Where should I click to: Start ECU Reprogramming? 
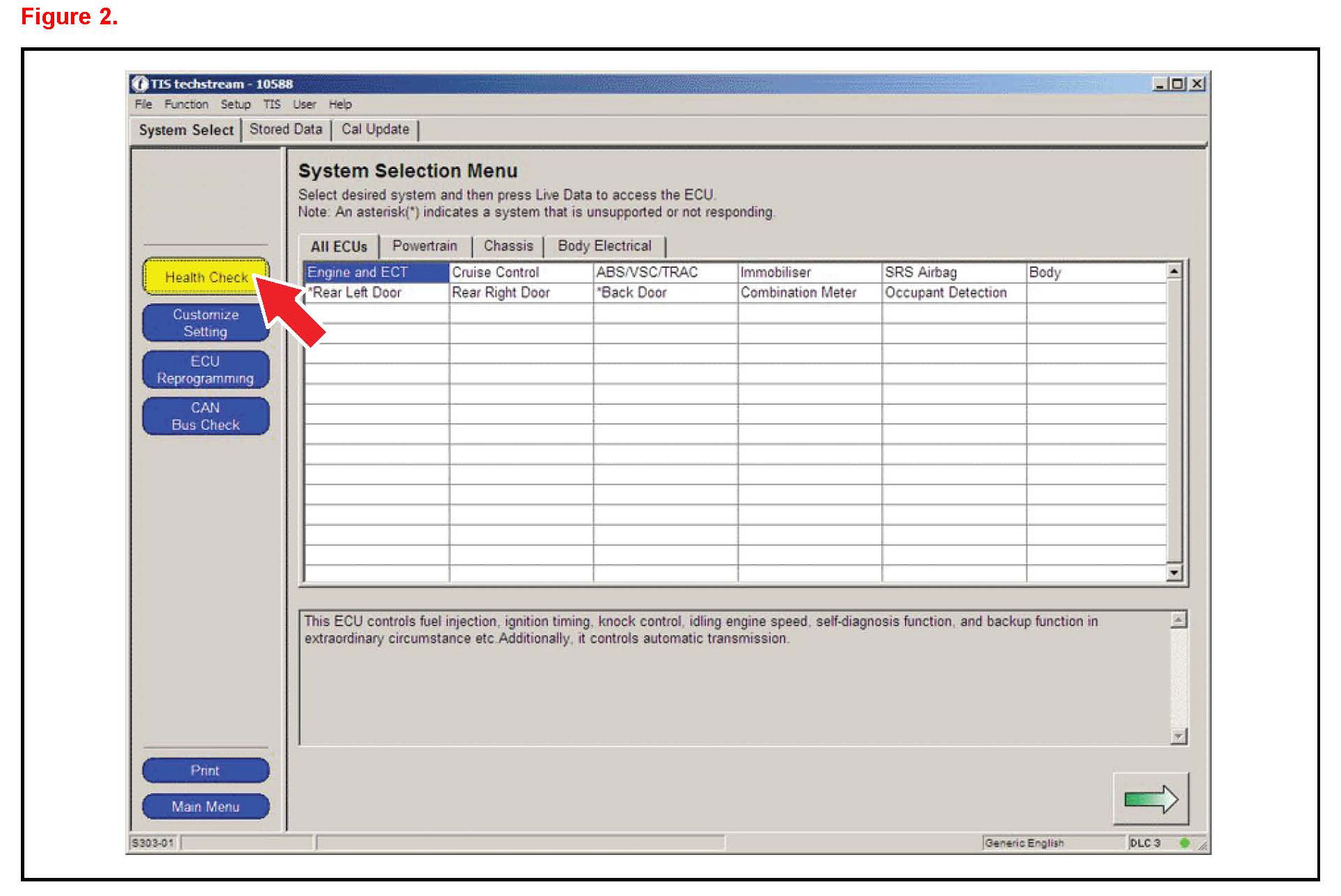click(205, 369)
